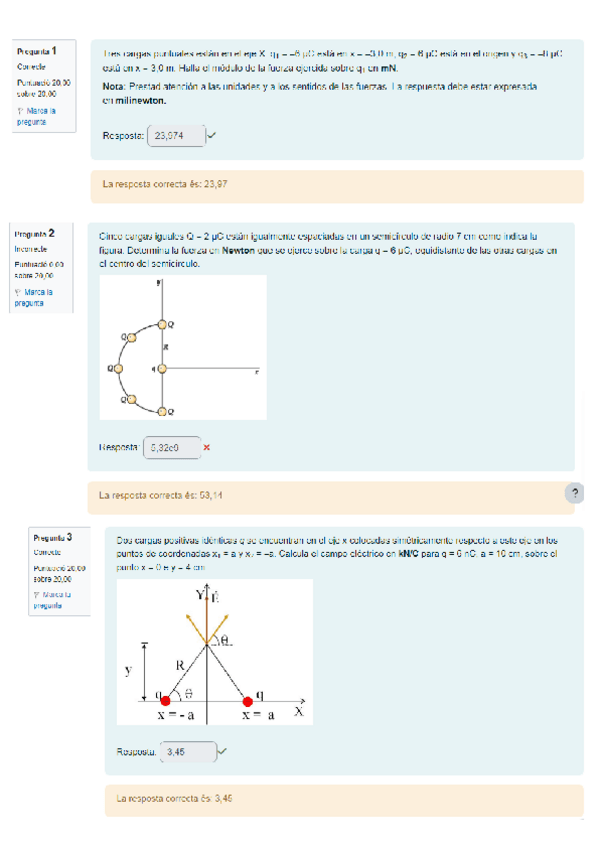This screenshot has height=848, width=600.
Task: Click the Resposta field containing 5,32e0
Action: pyautogui.click(x=171, y=448)
